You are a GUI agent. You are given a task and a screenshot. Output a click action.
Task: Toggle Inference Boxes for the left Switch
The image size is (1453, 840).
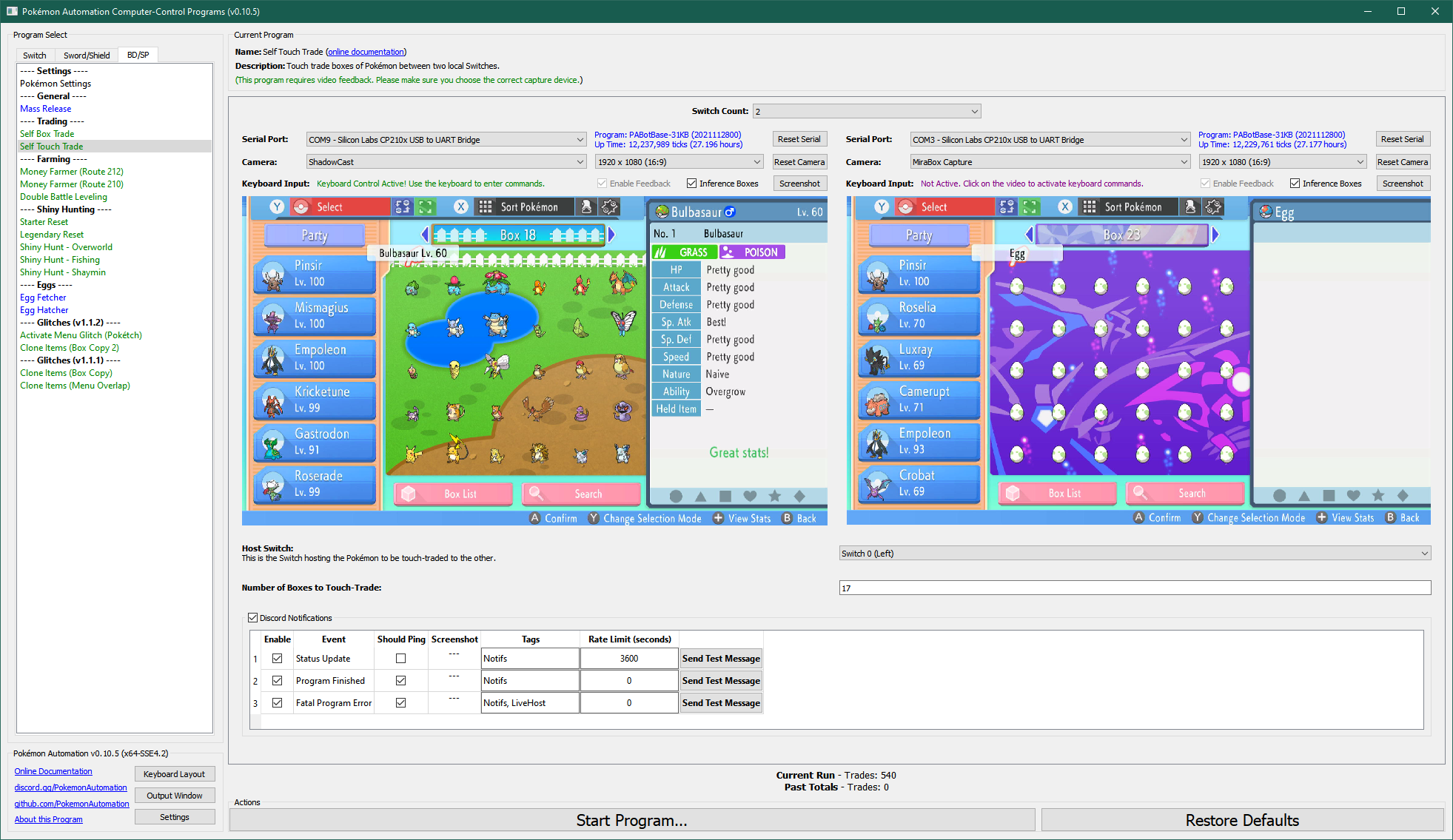[691, 184]
